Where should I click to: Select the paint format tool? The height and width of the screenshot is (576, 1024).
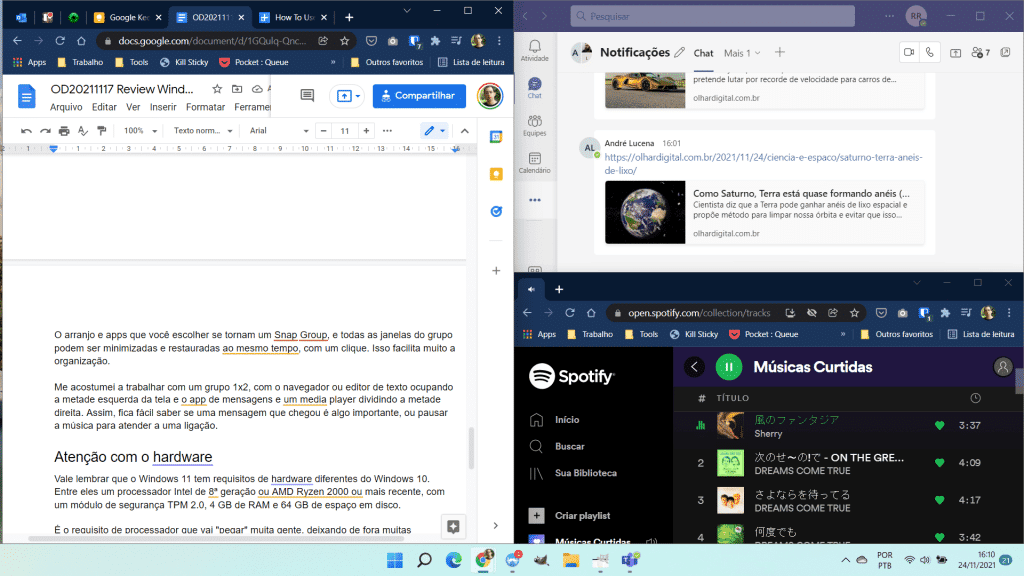pyautogui.click(x=102, y=131)
